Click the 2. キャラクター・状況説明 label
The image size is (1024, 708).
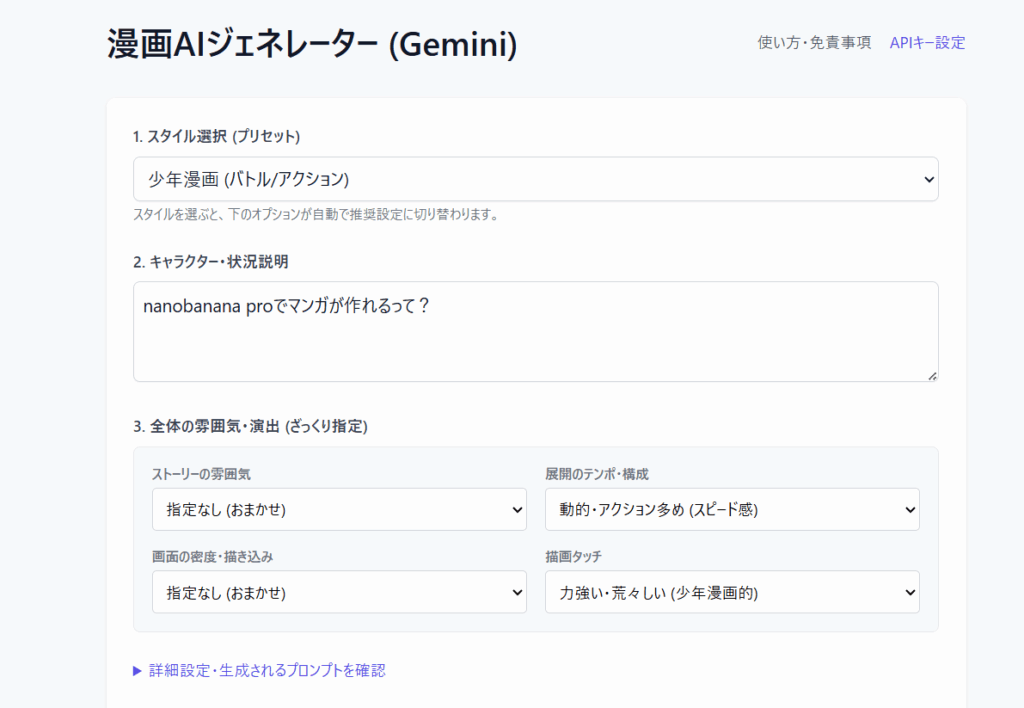coord(210,261)
